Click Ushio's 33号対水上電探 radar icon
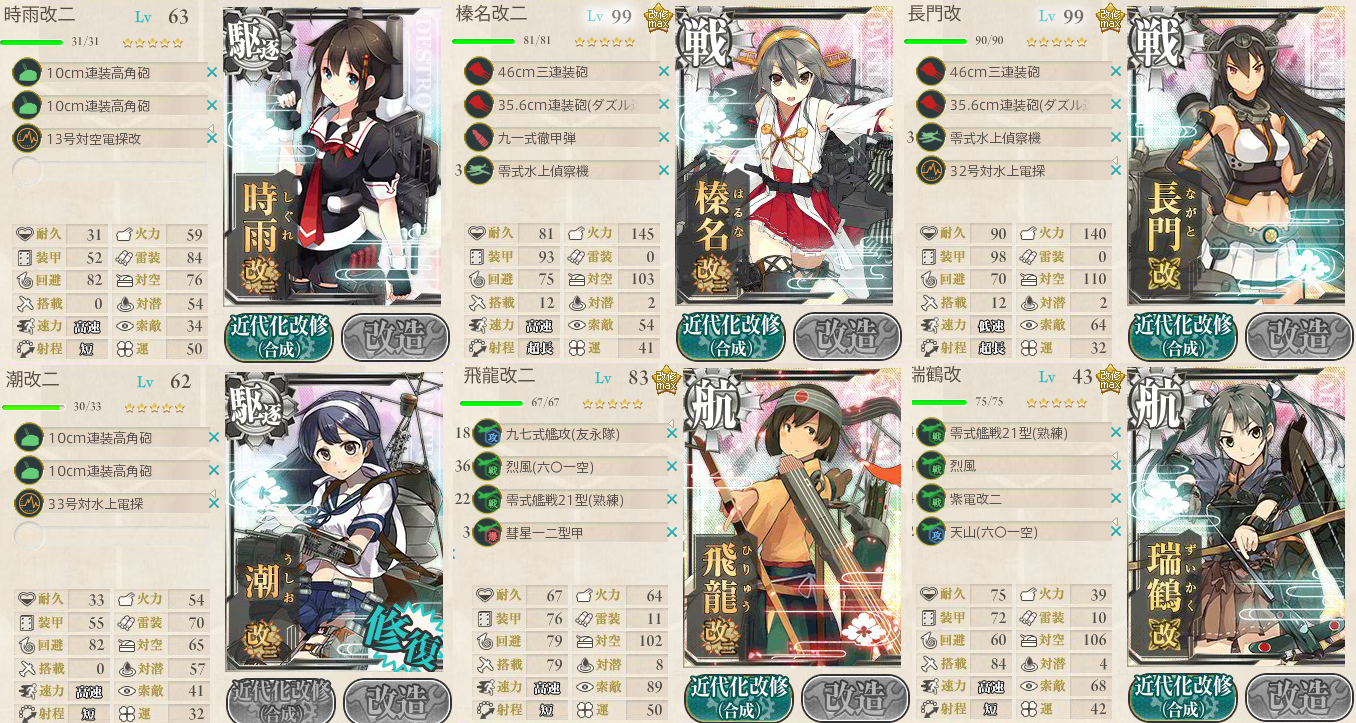Image resolution: width=1356 pixels, height=723 pixels. pos(27,503)
